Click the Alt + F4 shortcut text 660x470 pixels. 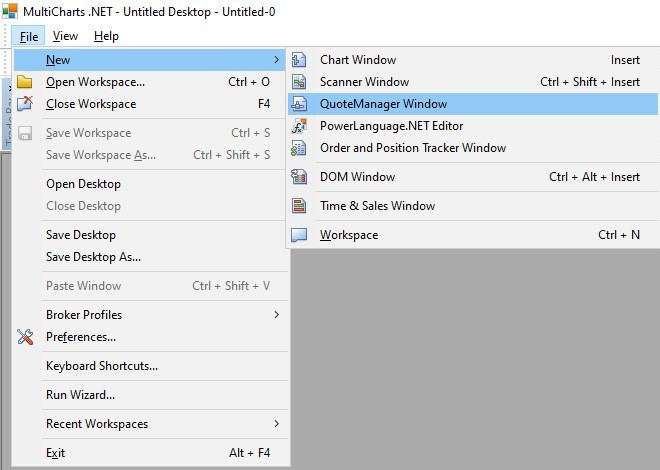tap(250, 453)
